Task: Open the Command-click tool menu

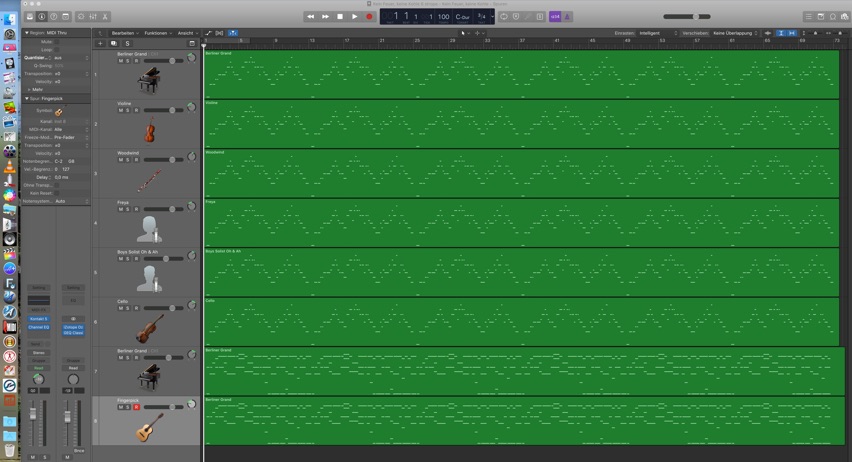Action: (x=479, y=33)
